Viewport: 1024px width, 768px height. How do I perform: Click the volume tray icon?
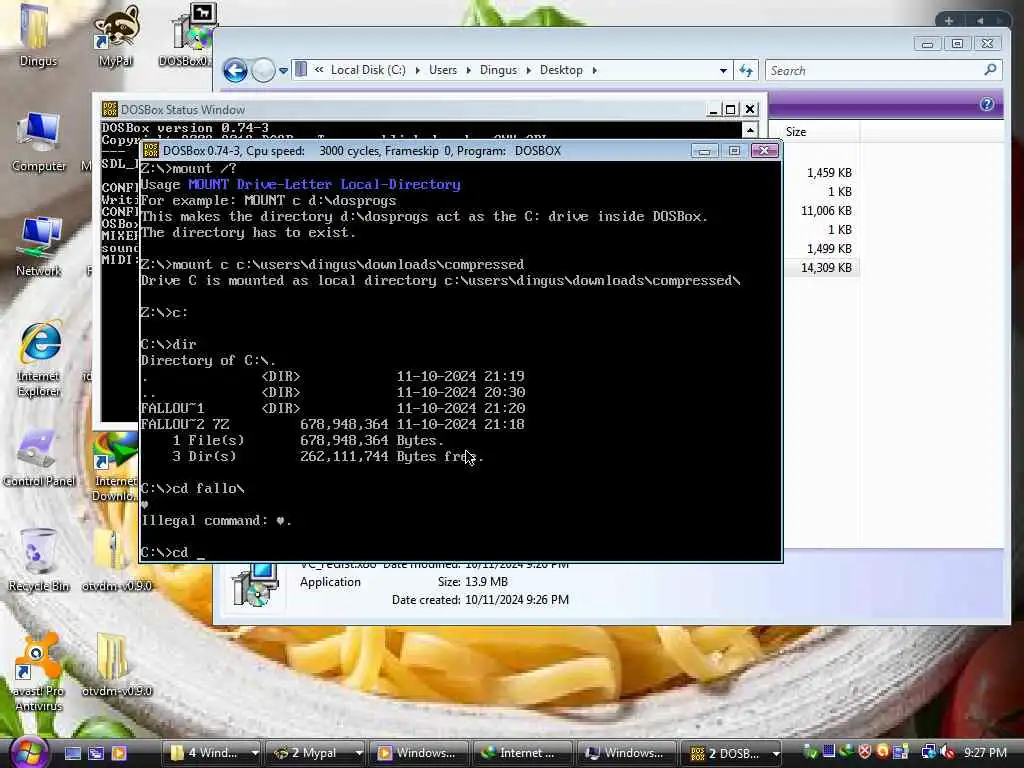coord(948,752)
